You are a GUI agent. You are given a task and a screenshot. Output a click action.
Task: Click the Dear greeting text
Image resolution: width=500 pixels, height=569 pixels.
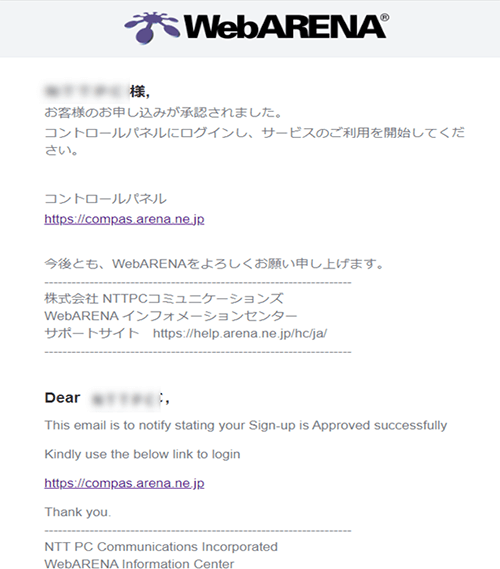pyautogui.click(x=62, y=398)
